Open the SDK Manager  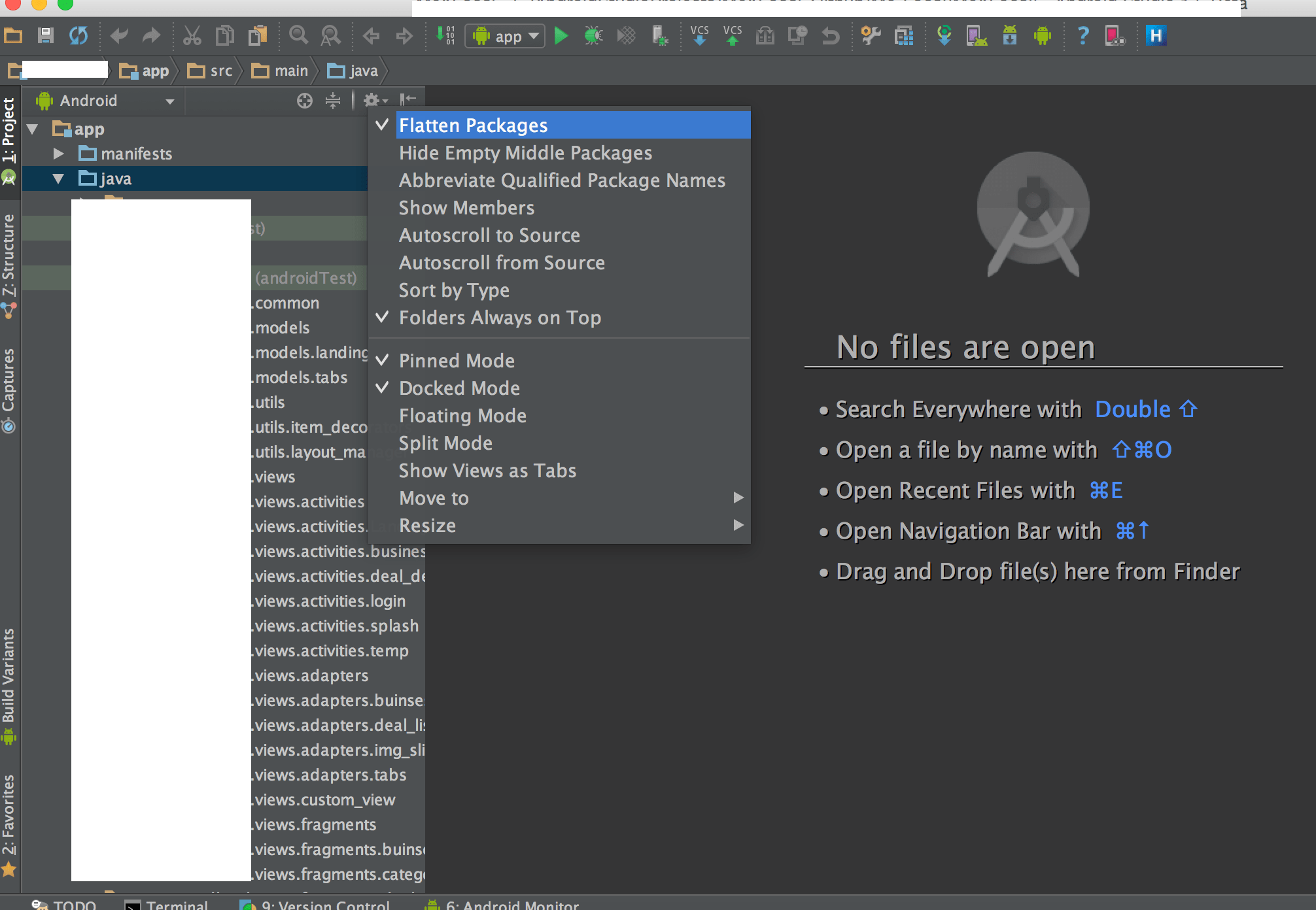1008,36
